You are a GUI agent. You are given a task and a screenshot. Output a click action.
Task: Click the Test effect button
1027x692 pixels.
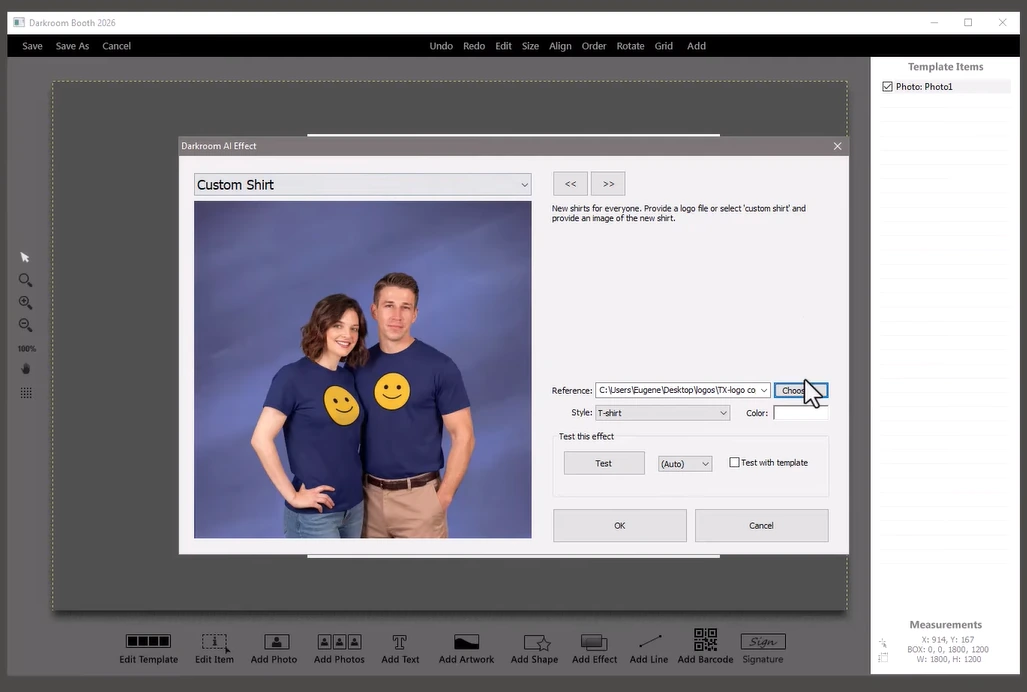pyautogui.click(x=604, y=463)
